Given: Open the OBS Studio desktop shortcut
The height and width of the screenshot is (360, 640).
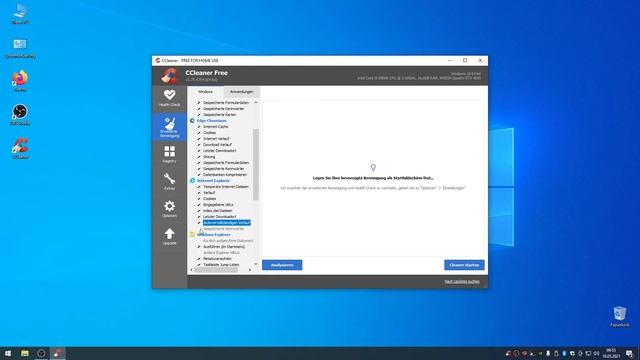Looking at the screenshot, I should pyautogui.click(x=20, y=114).
